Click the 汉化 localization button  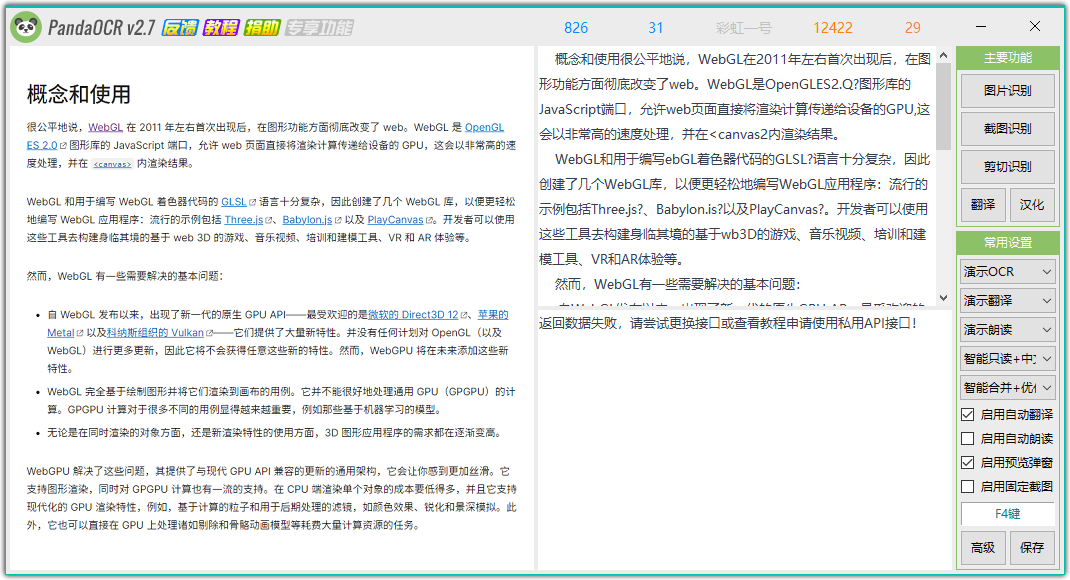(x=1032, y=204)
